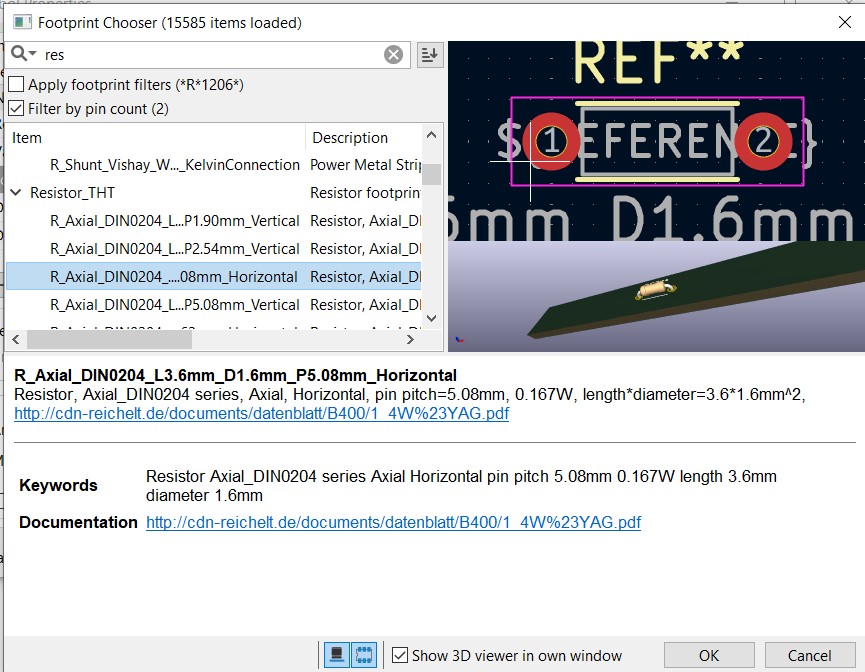Viewport: 865px width, 672px height.
Task: Click the Cancel button
Action: click(809, 655)
